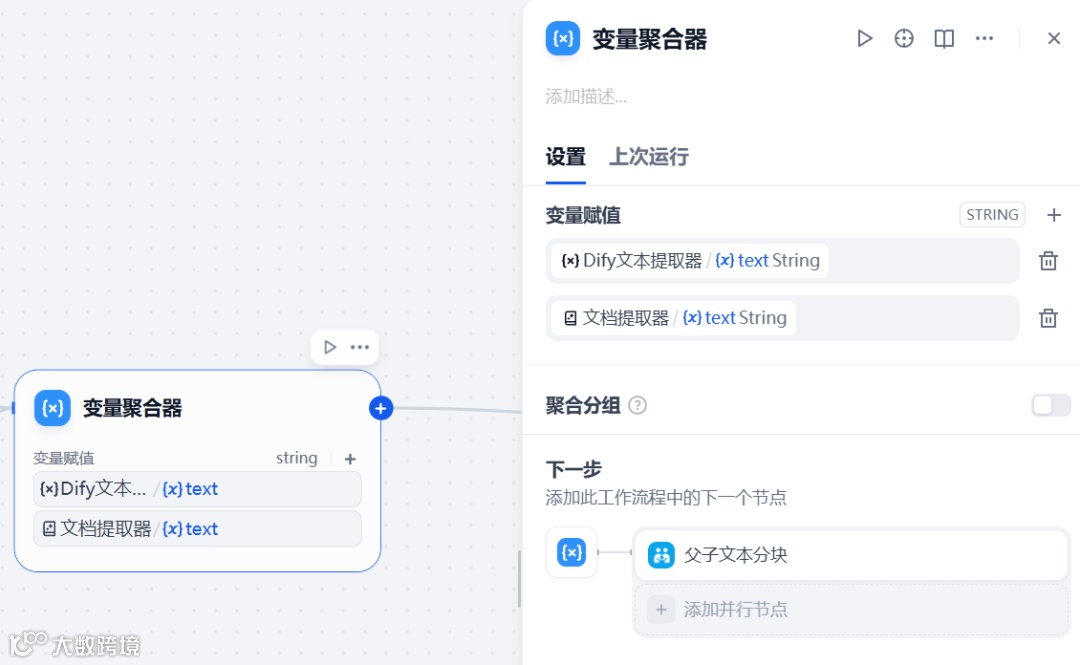Click the 文档提取器 text row in the node
The height and width of the screenshot is (665, 1080).
197,529
